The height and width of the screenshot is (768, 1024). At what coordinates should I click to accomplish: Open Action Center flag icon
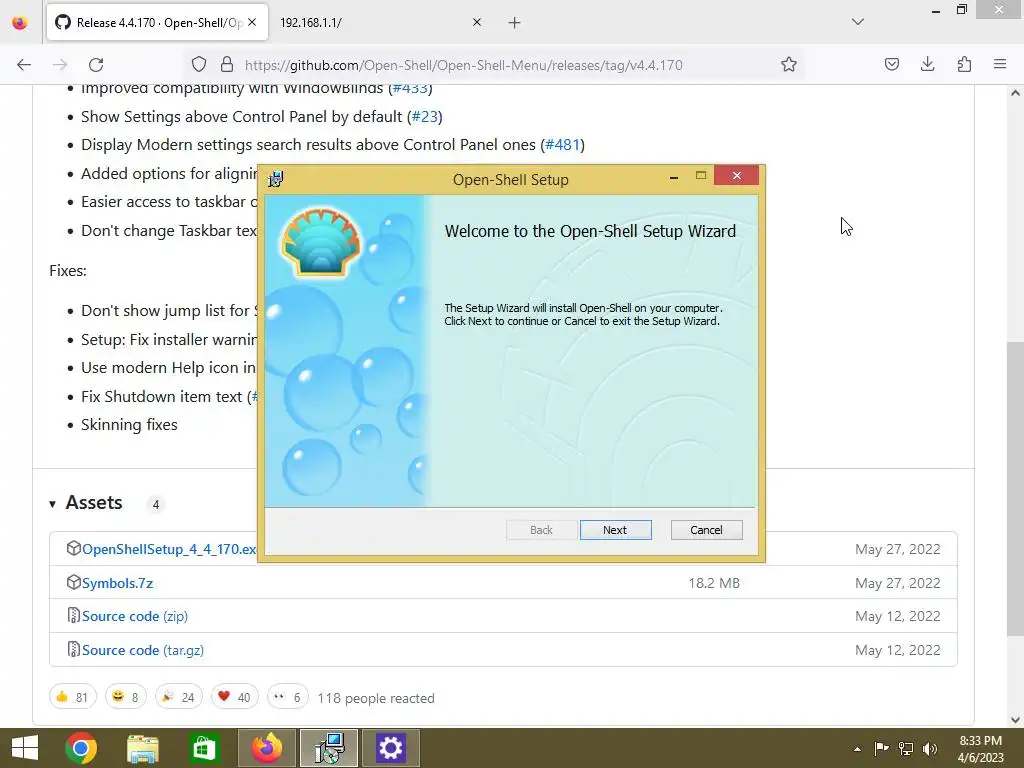pyautogui.click(x=881, y=748)
